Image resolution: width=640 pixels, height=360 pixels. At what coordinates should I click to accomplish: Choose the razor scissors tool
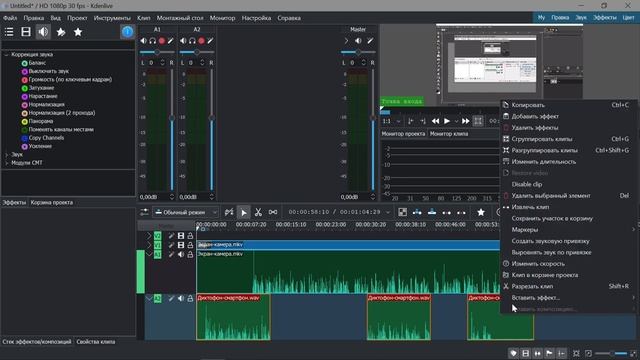[258, 212]
